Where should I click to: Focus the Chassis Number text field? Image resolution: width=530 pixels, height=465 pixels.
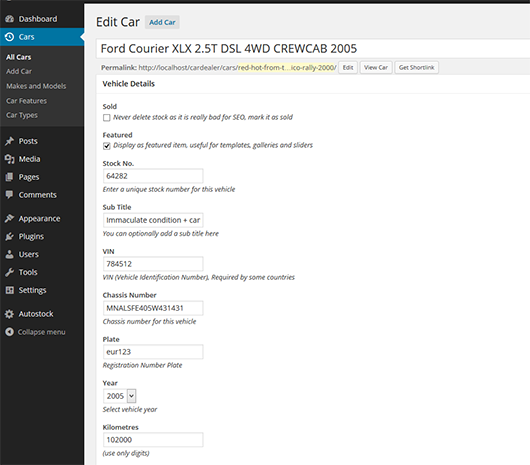click(x=153, y=308)
